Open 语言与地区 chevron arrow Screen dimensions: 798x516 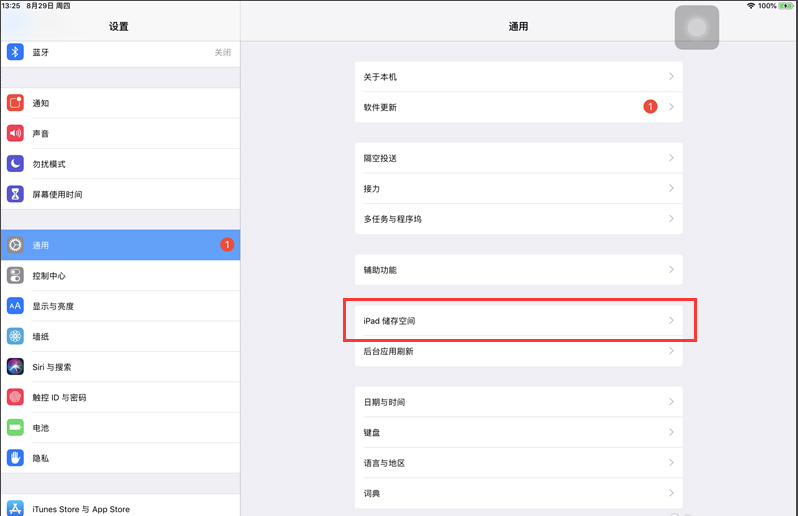pyautogui.click(x=671, y=463)
